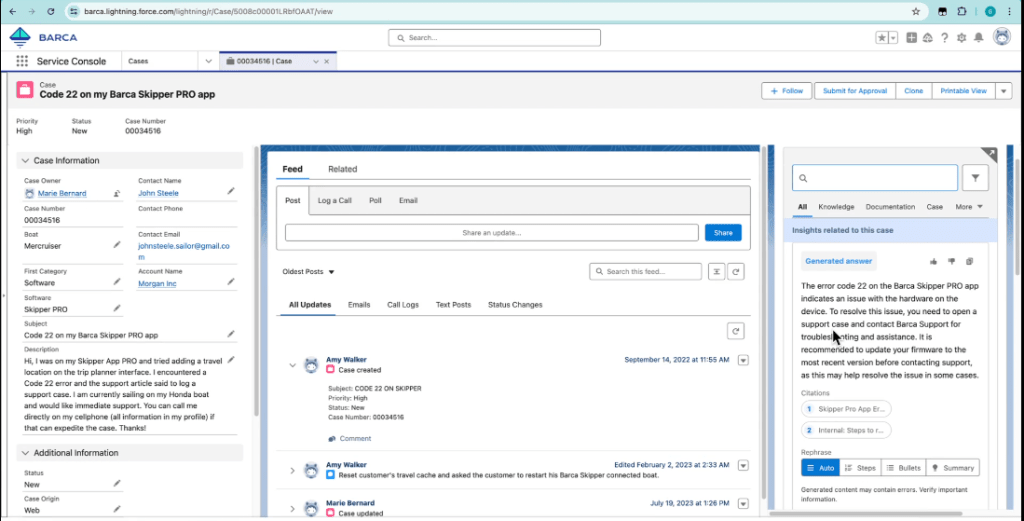Open the Oldest Posts sort dropdown

309,271
